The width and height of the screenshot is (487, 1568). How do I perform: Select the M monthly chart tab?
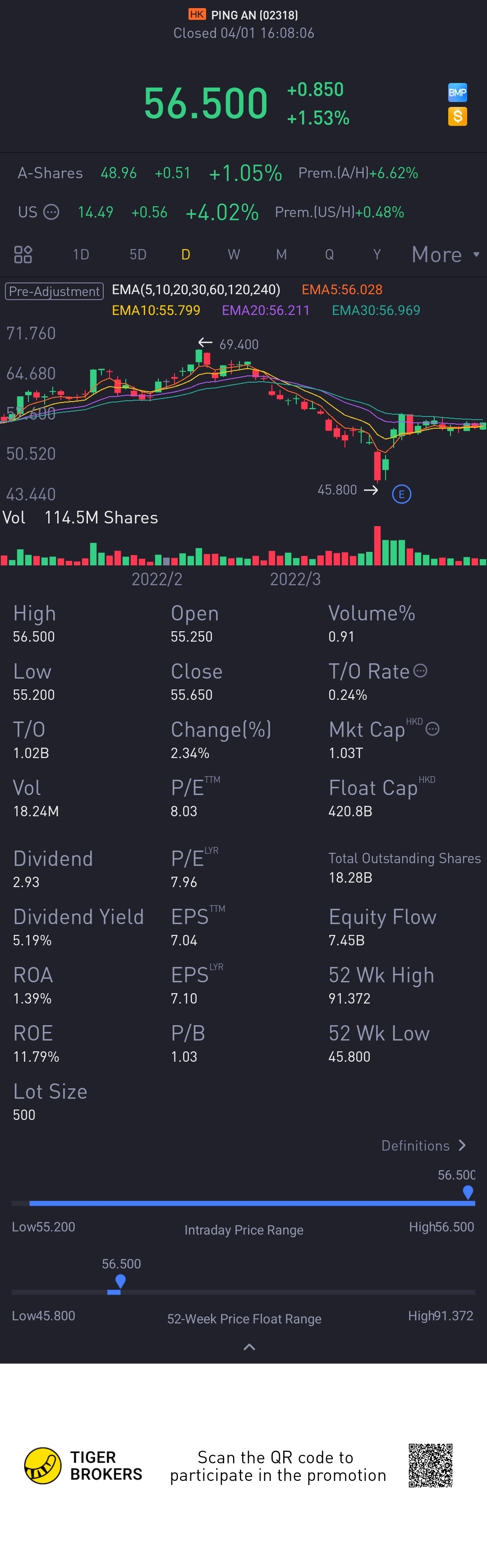pos(281,254)
